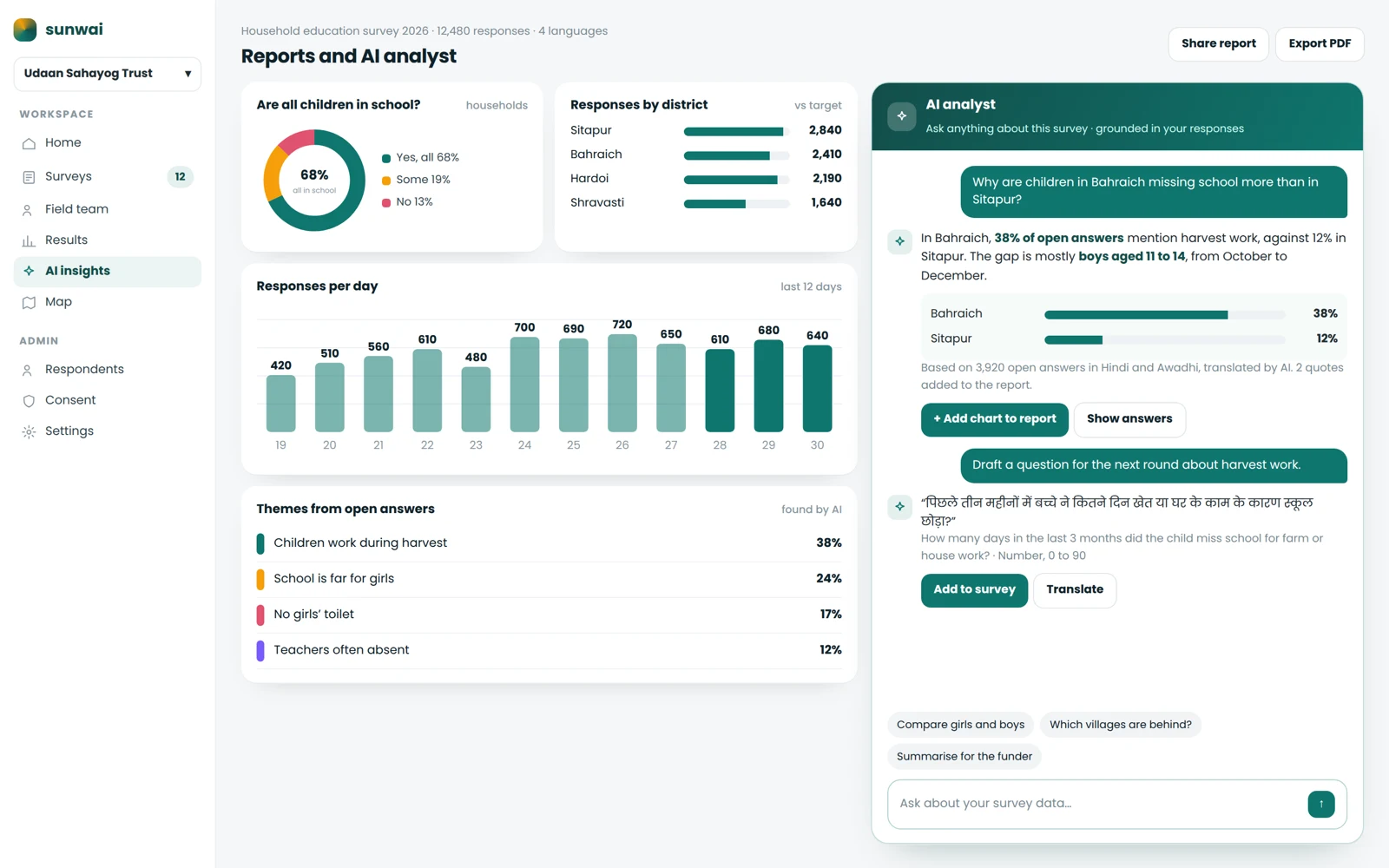Click the Share report button
The image size is (1389, 868).
[1218, 43]
